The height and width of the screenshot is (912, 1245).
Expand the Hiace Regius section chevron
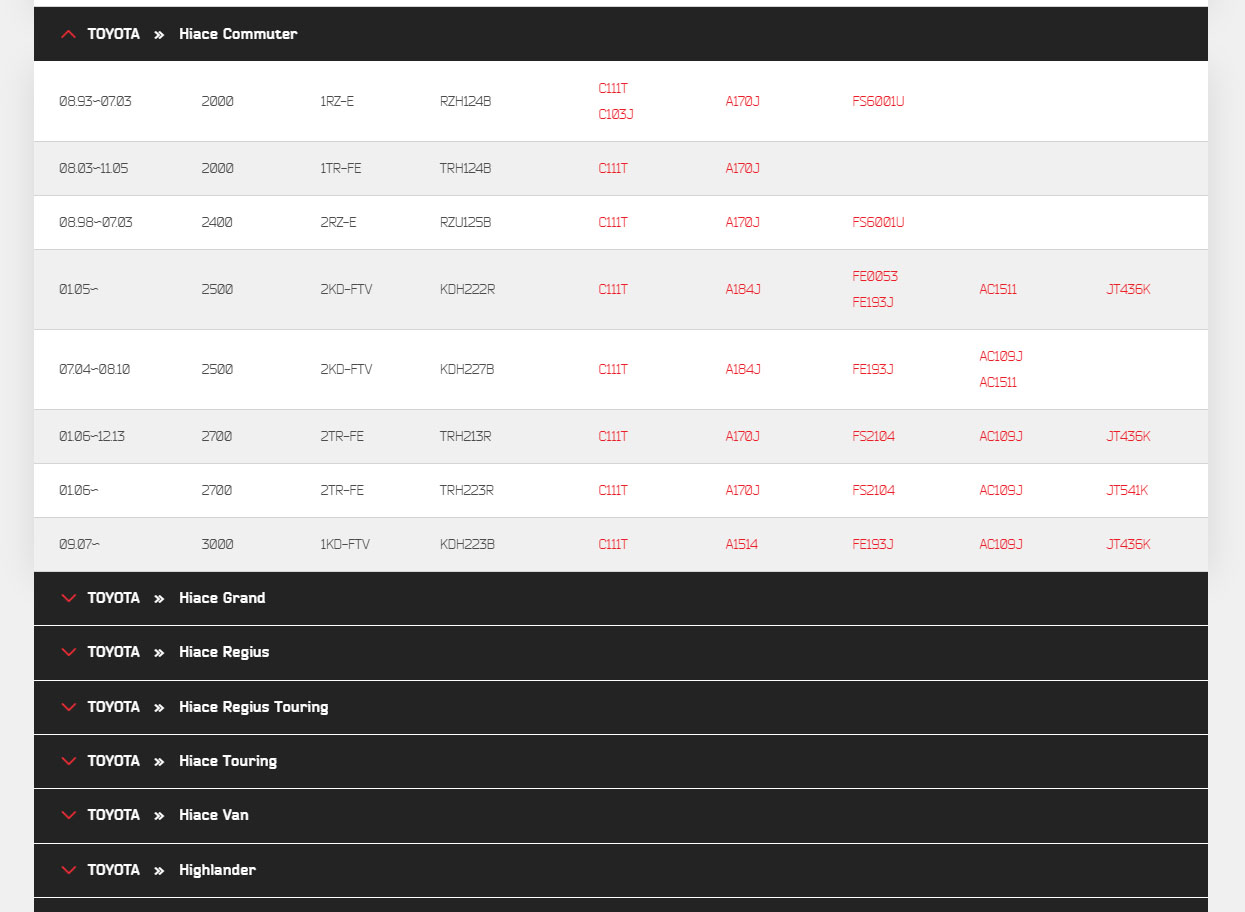68,652
